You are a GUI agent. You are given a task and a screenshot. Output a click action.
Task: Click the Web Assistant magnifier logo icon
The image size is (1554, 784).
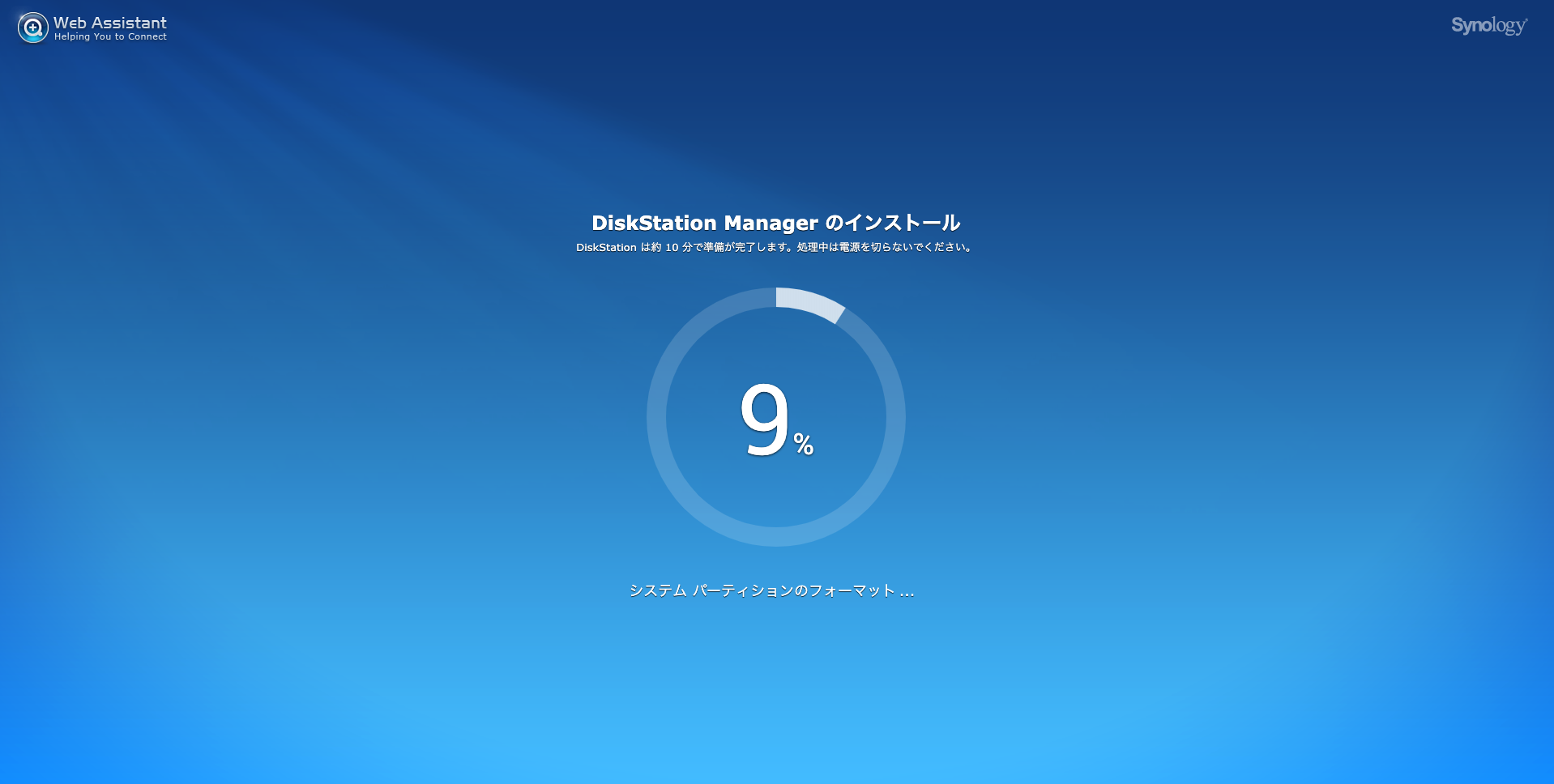[33, 28]
